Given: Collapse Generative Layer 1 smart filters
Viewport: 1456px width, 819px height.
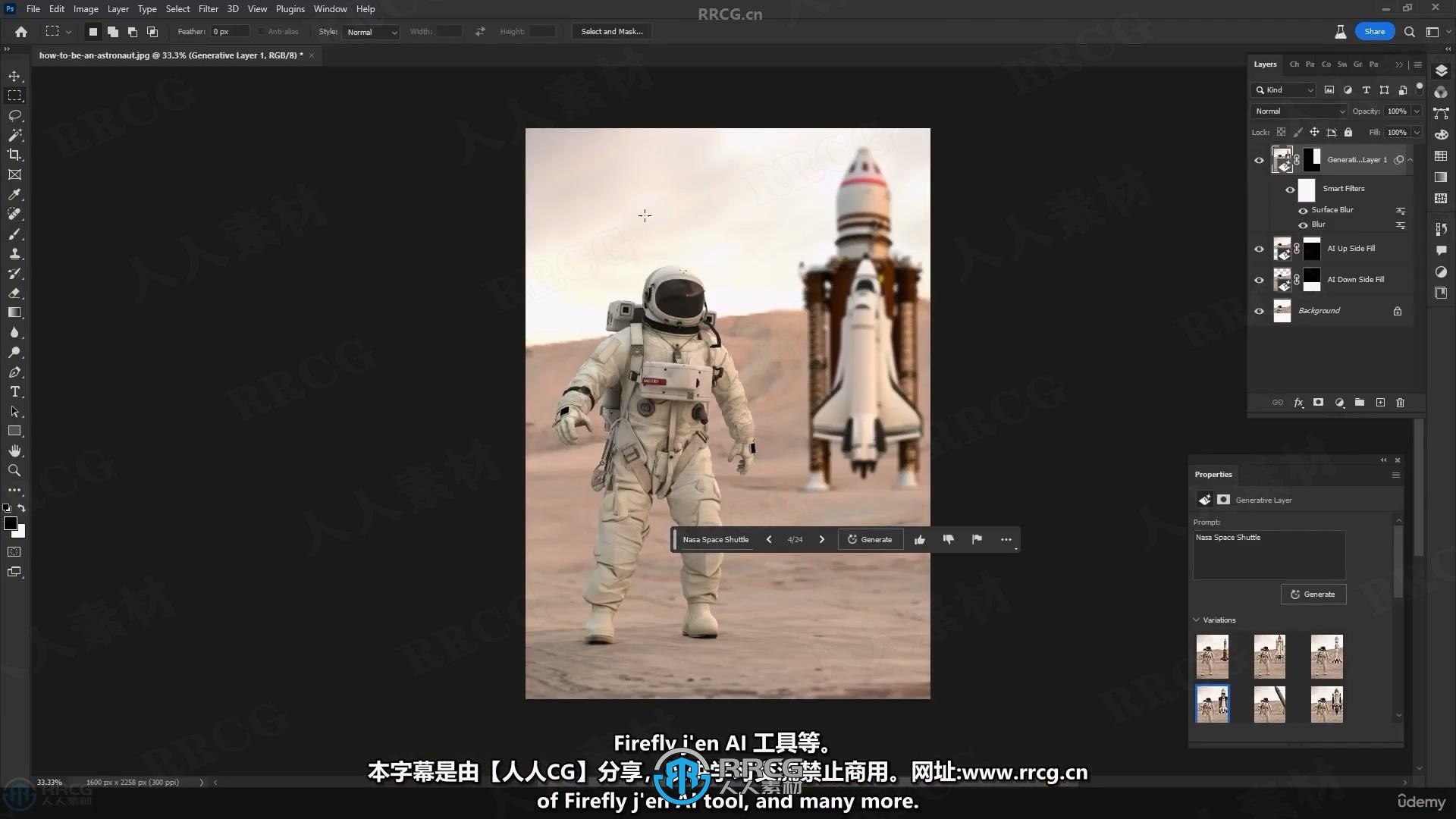Looking at the screenshot, I should coord(1410,159).
